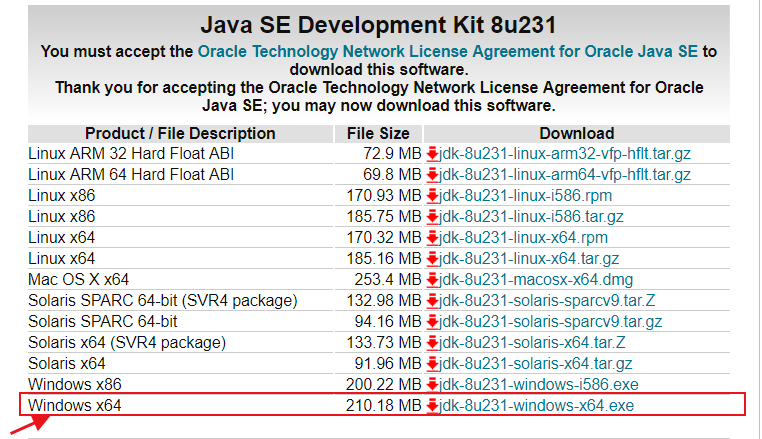The width and height of the screenshot is (762, 439).
Task: Open the Oracle Technology Network License Agreement link
Action: pyautogui.click(x=448, y=52)
